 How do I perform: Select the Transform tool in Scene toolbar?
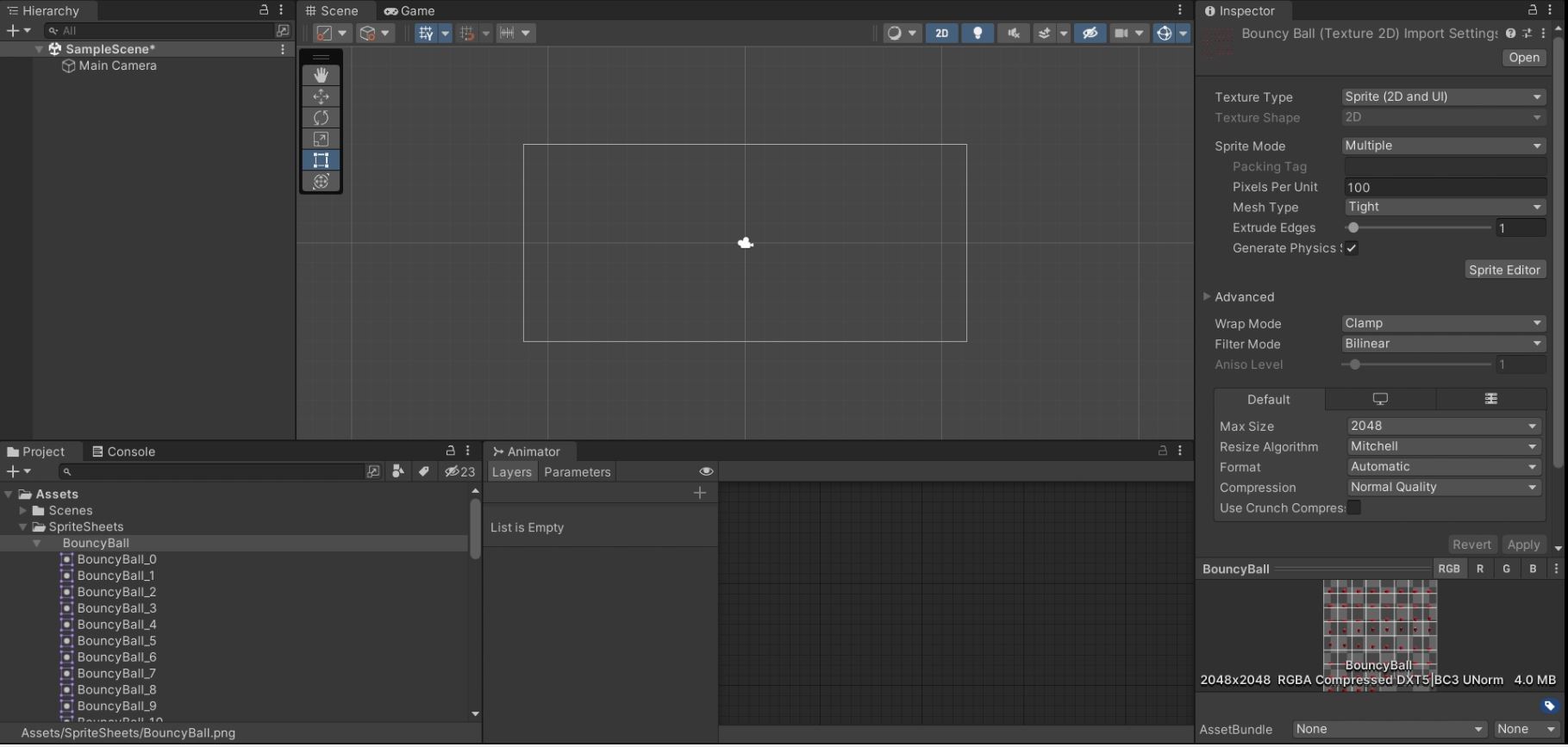pyautogui.click(x=321, y=181)
